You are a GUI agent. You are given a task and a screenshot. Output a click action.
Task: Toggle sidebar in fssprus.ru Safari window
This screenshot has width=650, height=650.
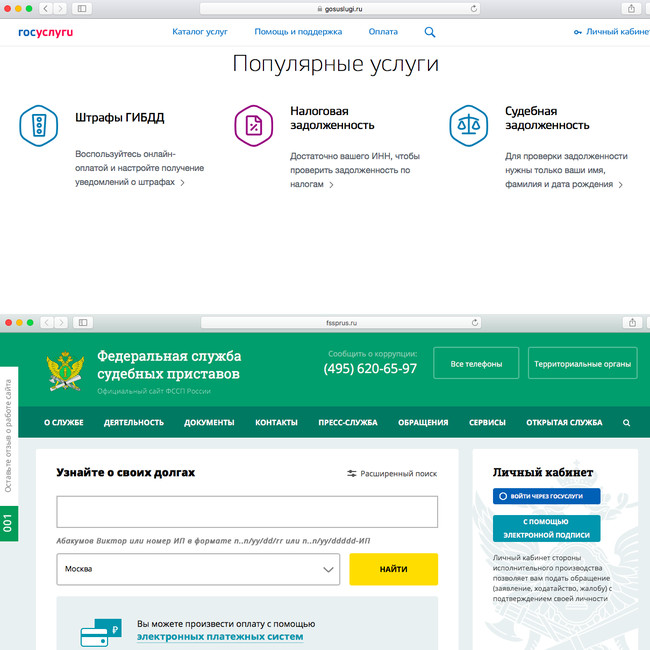83,323
